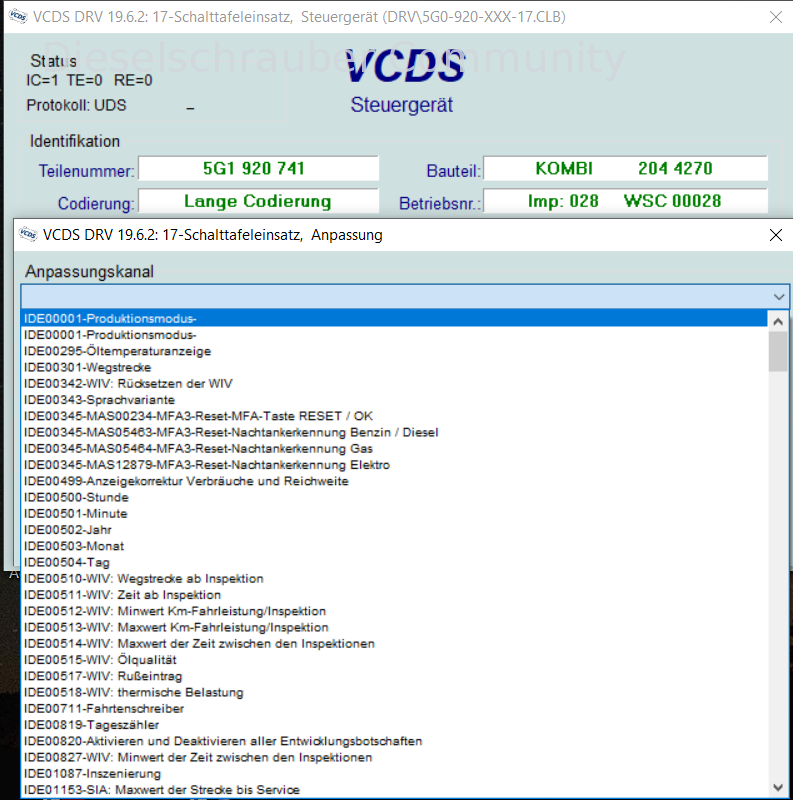Image resolution: width=793 pixels, height=800 pixels.
Task: Select IDE00502-Jahr channel
Action: pos(394,530)
